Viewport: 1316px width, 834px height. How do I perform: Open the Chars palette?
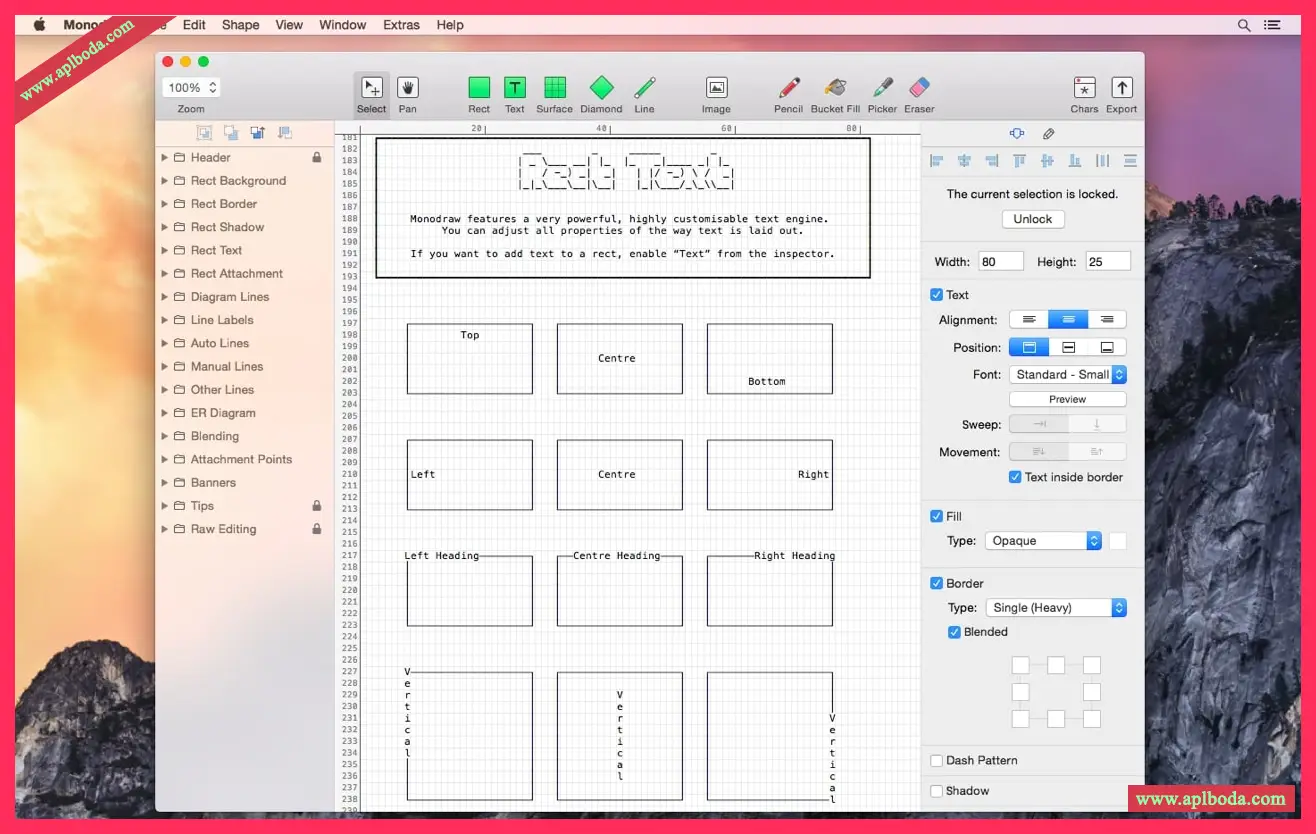pyautogui.click(x=1084, y=88)
